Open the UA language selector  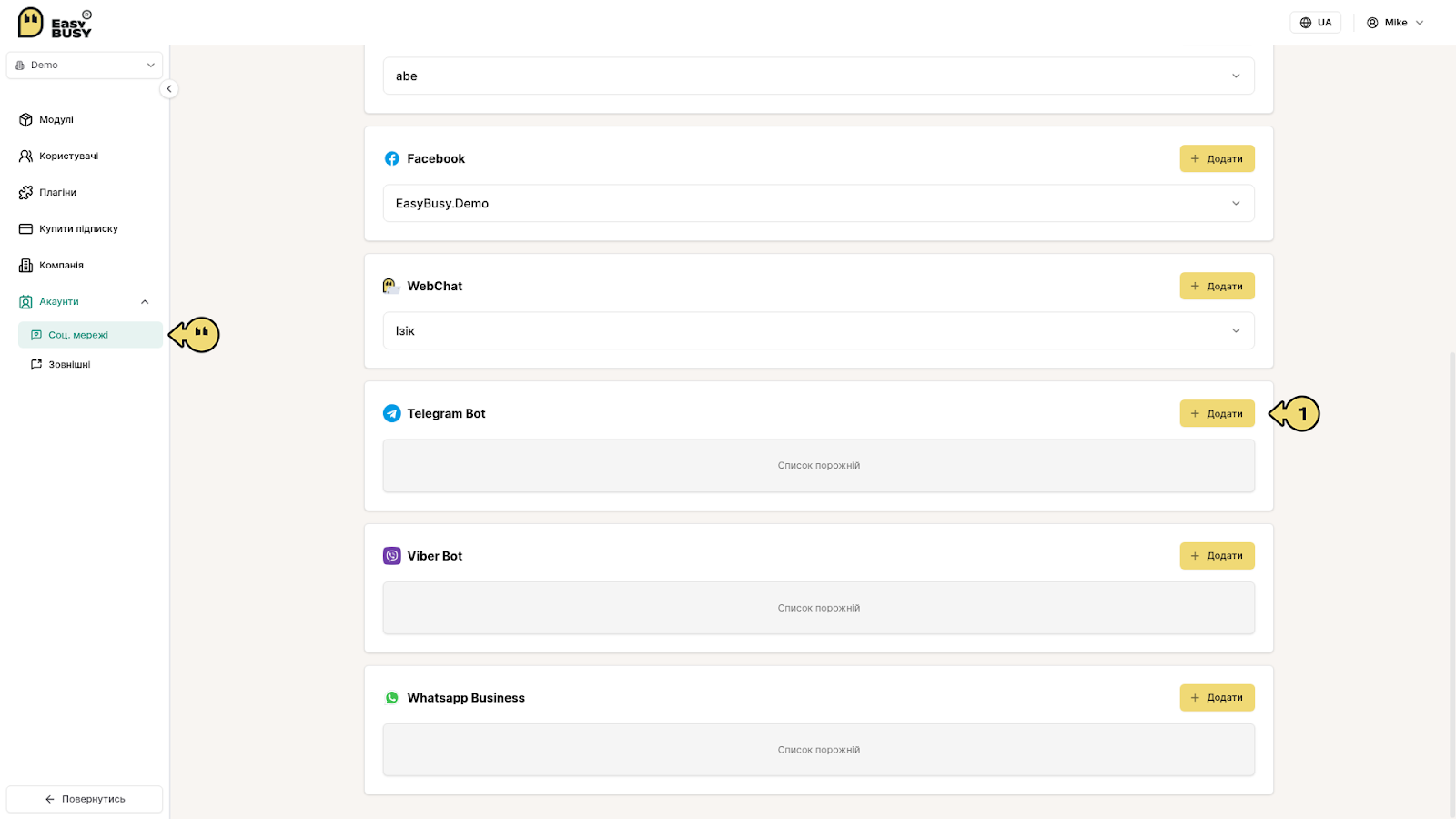[1315, 23]
